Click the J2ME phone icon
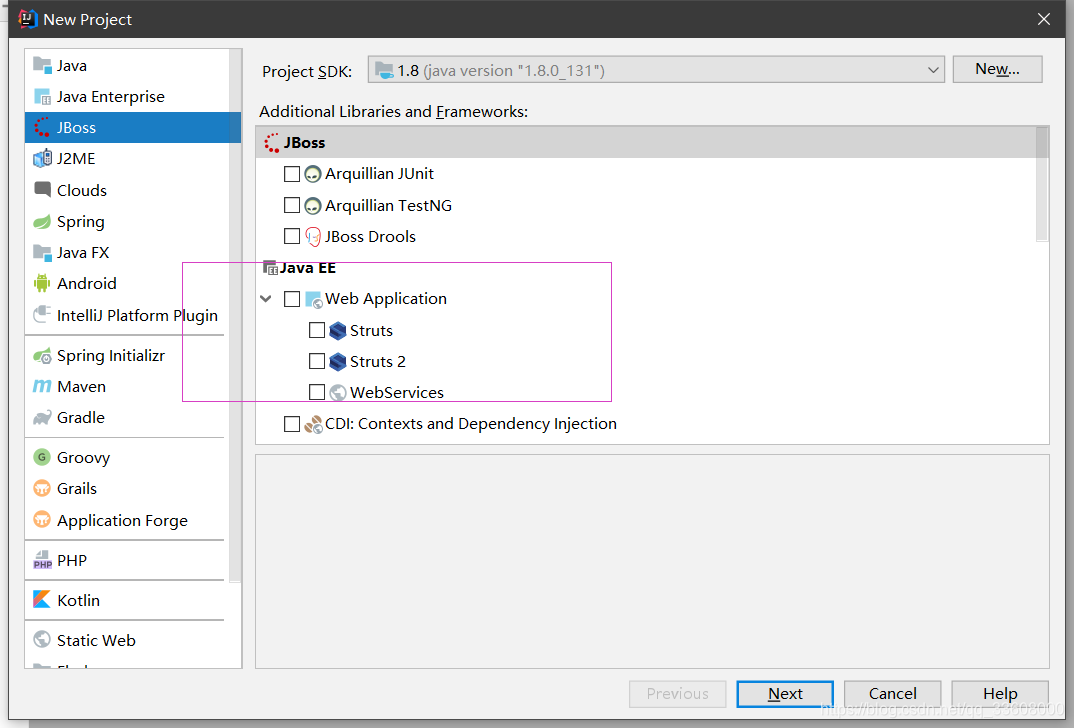Viewport: 1074px width, 728px height. [42, 158]
